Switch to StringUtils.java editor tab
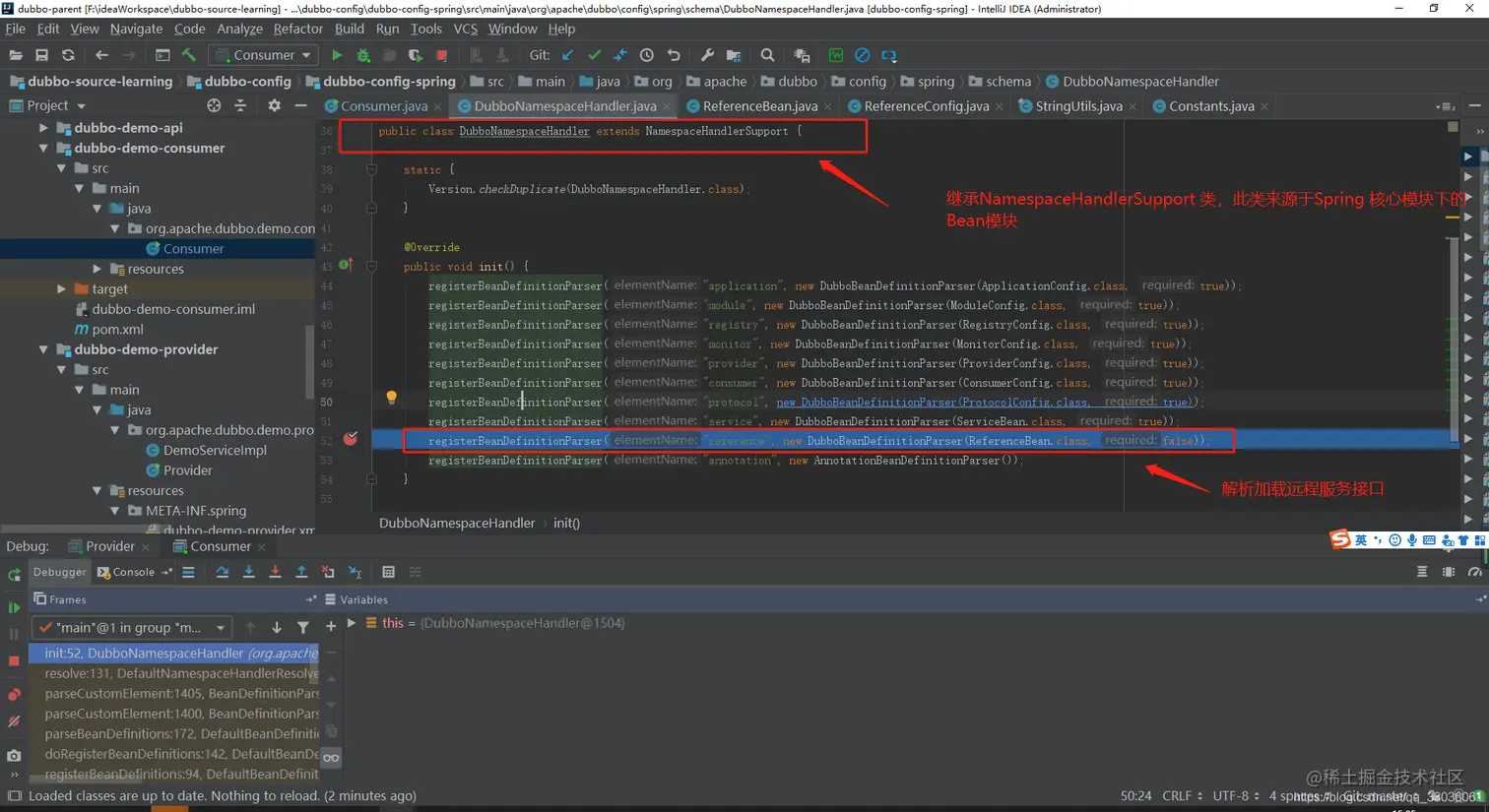1489x812 pixels. [1077, 106]
